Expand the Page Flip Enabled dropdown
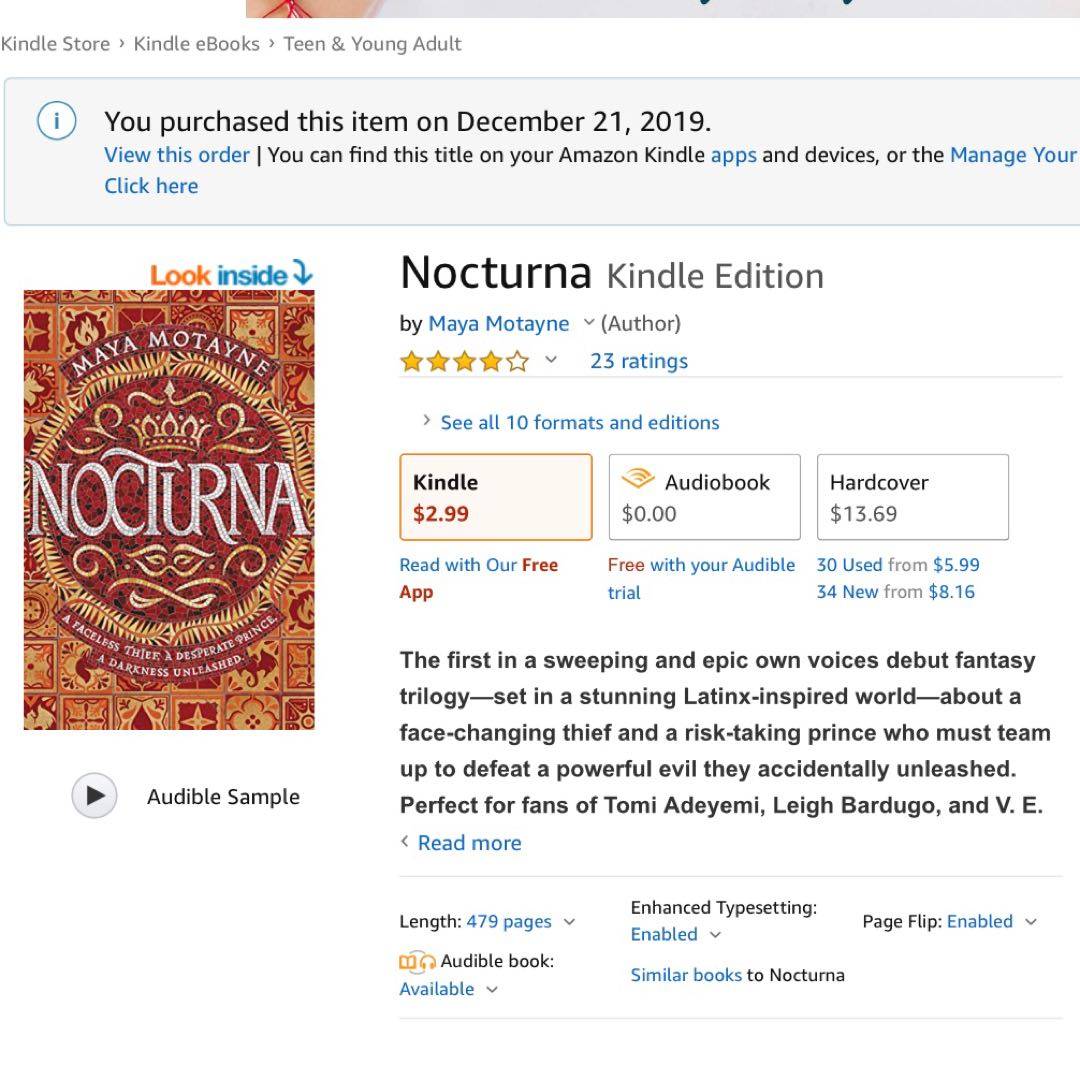This screenshot has width=1080, height=1080. point(1031,922)
